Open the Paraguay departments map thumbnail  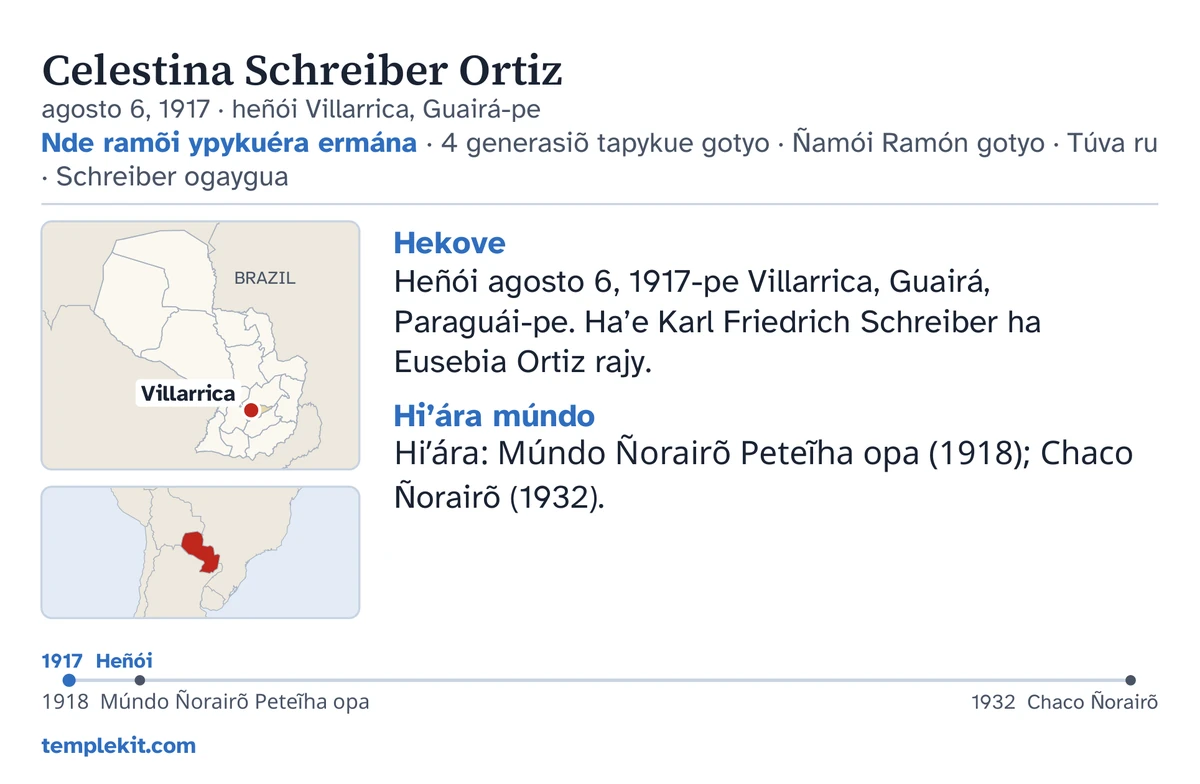200,345
